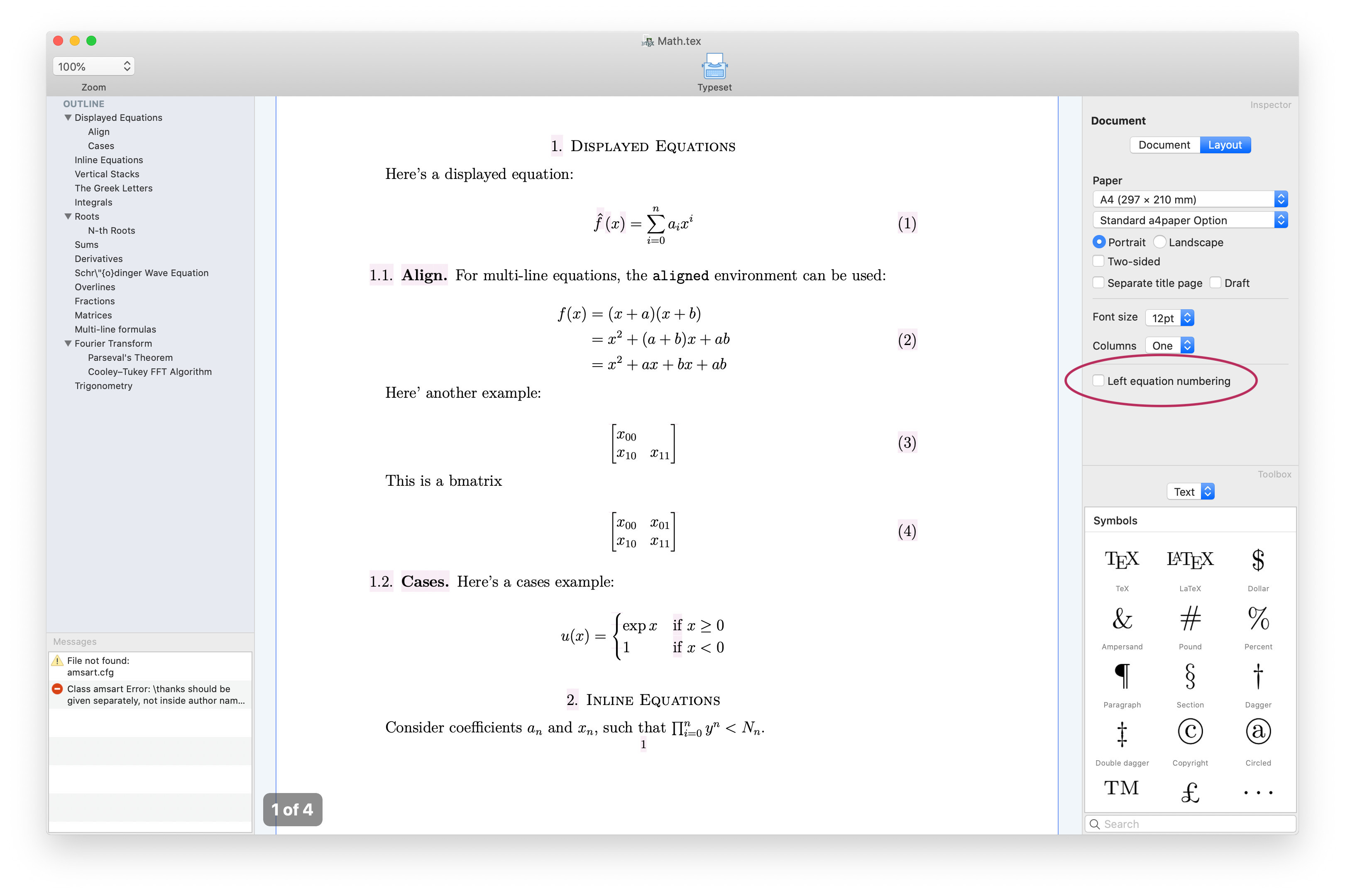Screen dimensions: 1345x896
Task: Collapse the Roots outline group
Action: (68, 217)
